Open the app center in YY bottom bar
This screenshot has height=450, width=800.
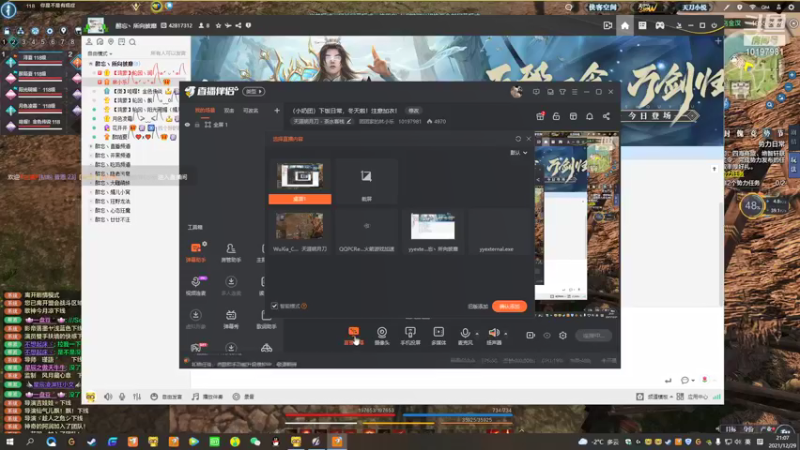coord(693,396)
